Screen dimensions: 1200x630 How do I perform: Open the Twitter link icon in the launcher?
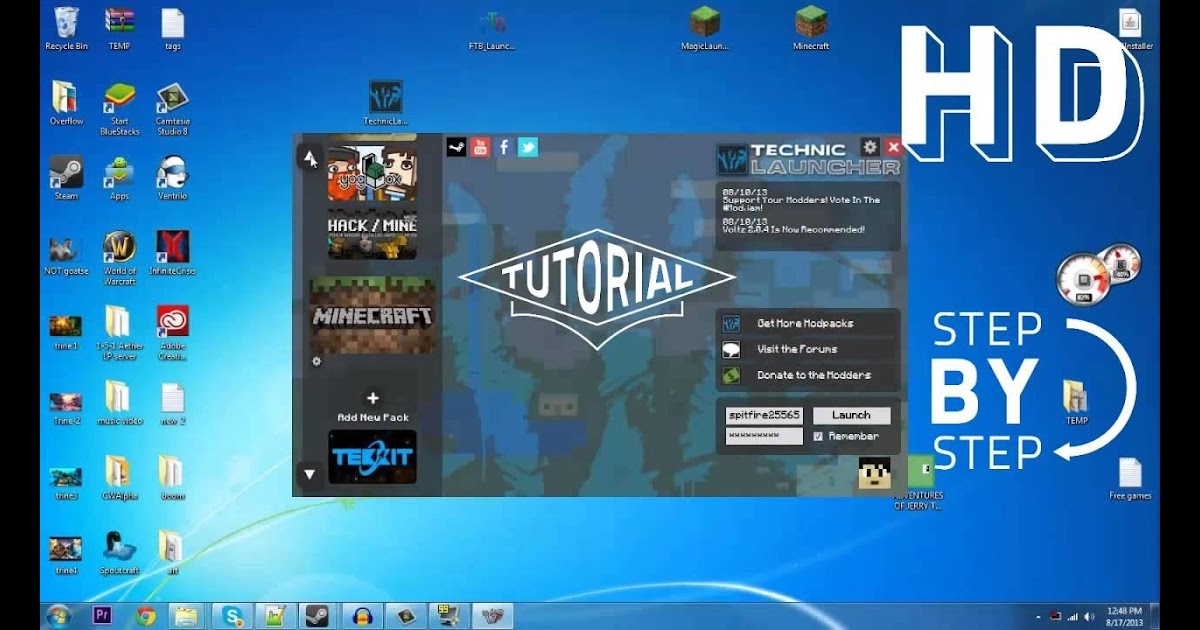tap(528, 147)
